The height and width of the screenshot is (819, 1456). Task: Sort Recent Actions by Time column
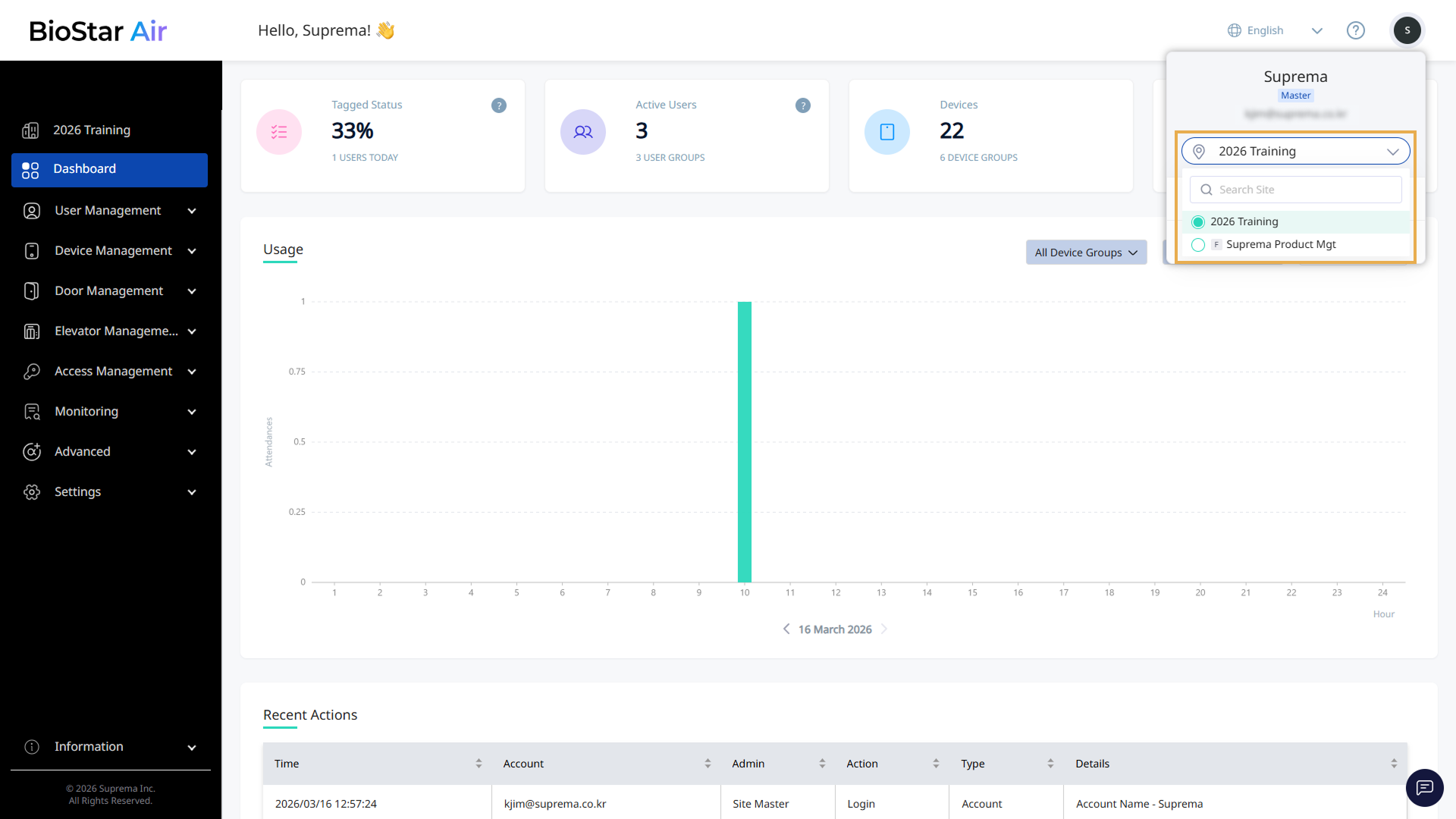pyautogui.click(x=478, y=764)
